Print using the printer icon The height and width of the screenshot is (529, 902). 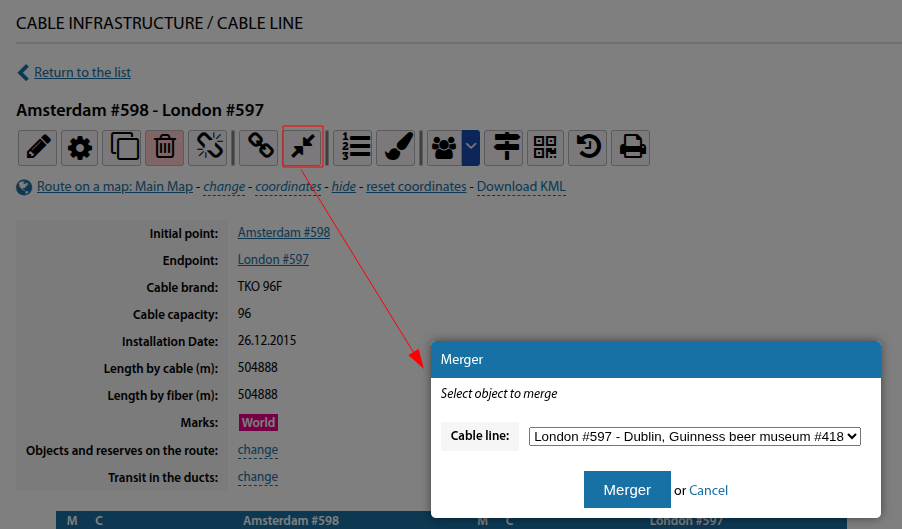[x=631, y=147]
